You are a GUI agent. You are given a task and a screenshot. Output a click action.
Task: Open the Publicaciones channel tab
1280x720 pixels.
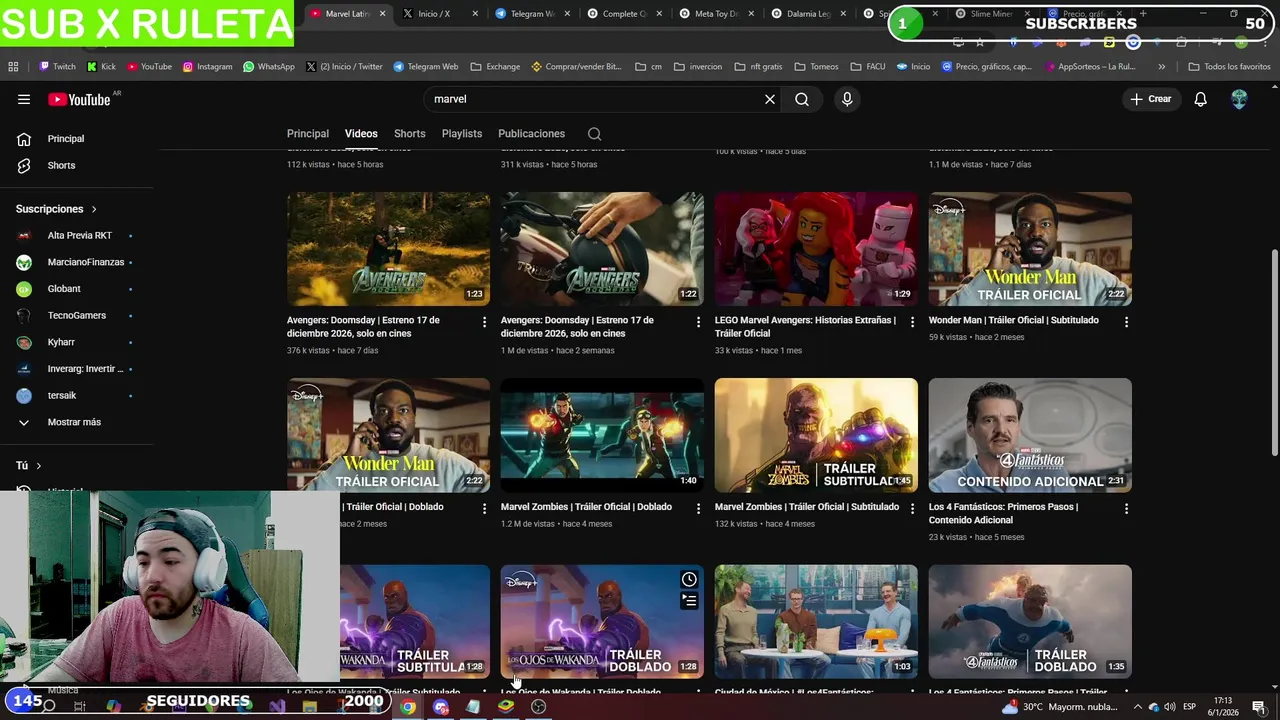click(x=531, y=134)
